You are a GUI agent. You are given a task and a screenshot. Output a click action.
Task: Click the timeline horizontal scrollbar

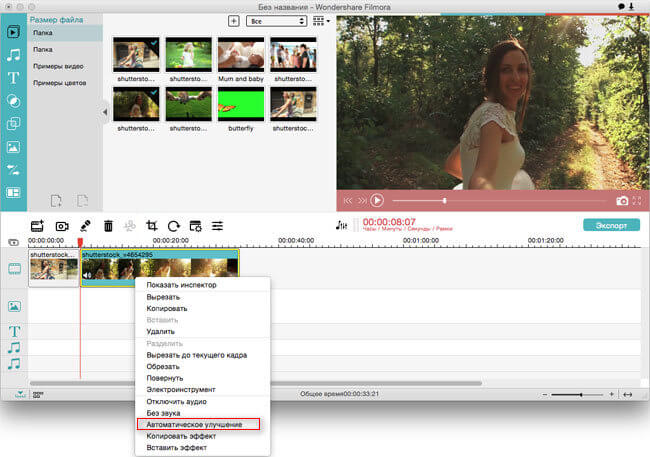click(x=256, y=383)
